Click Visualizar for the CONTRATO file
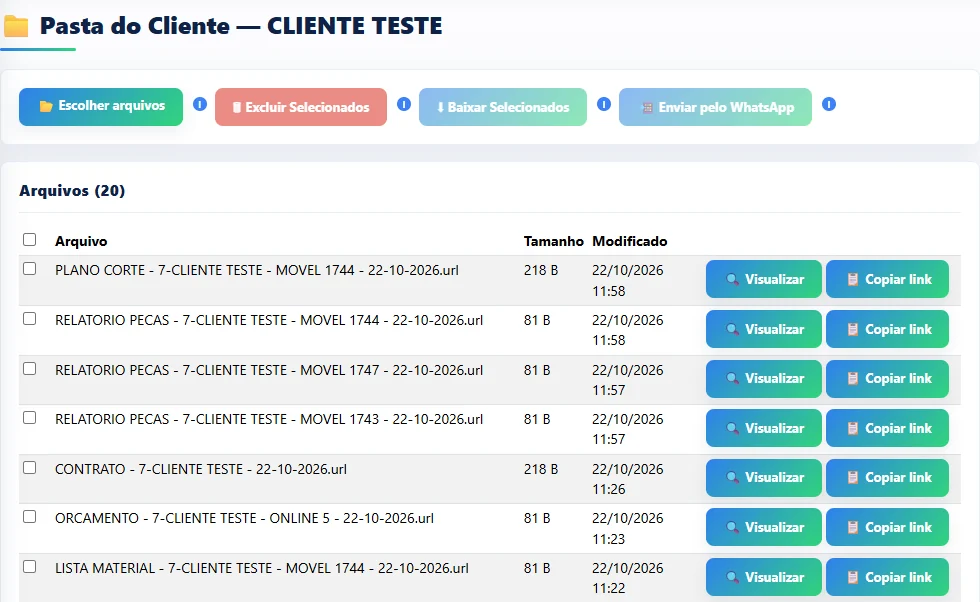This screenshot has width=980, height=602. pyautogui.click(x=764, y=478)
